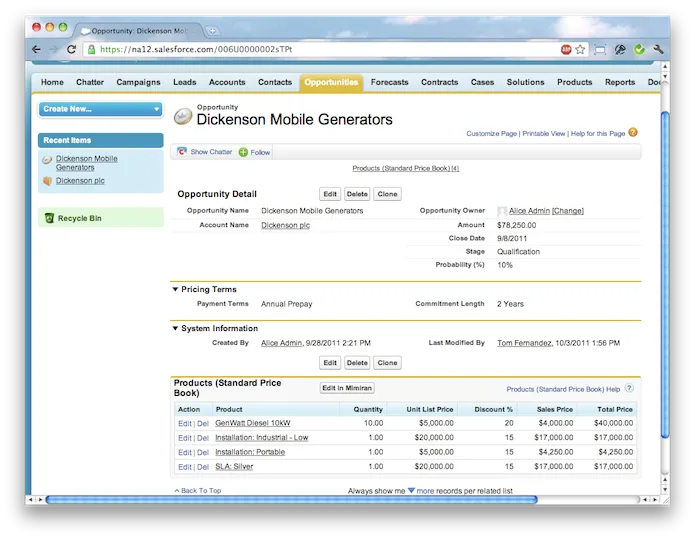Open the Printable View link
This screenshot has height=539, width=695.
[543, 133]
